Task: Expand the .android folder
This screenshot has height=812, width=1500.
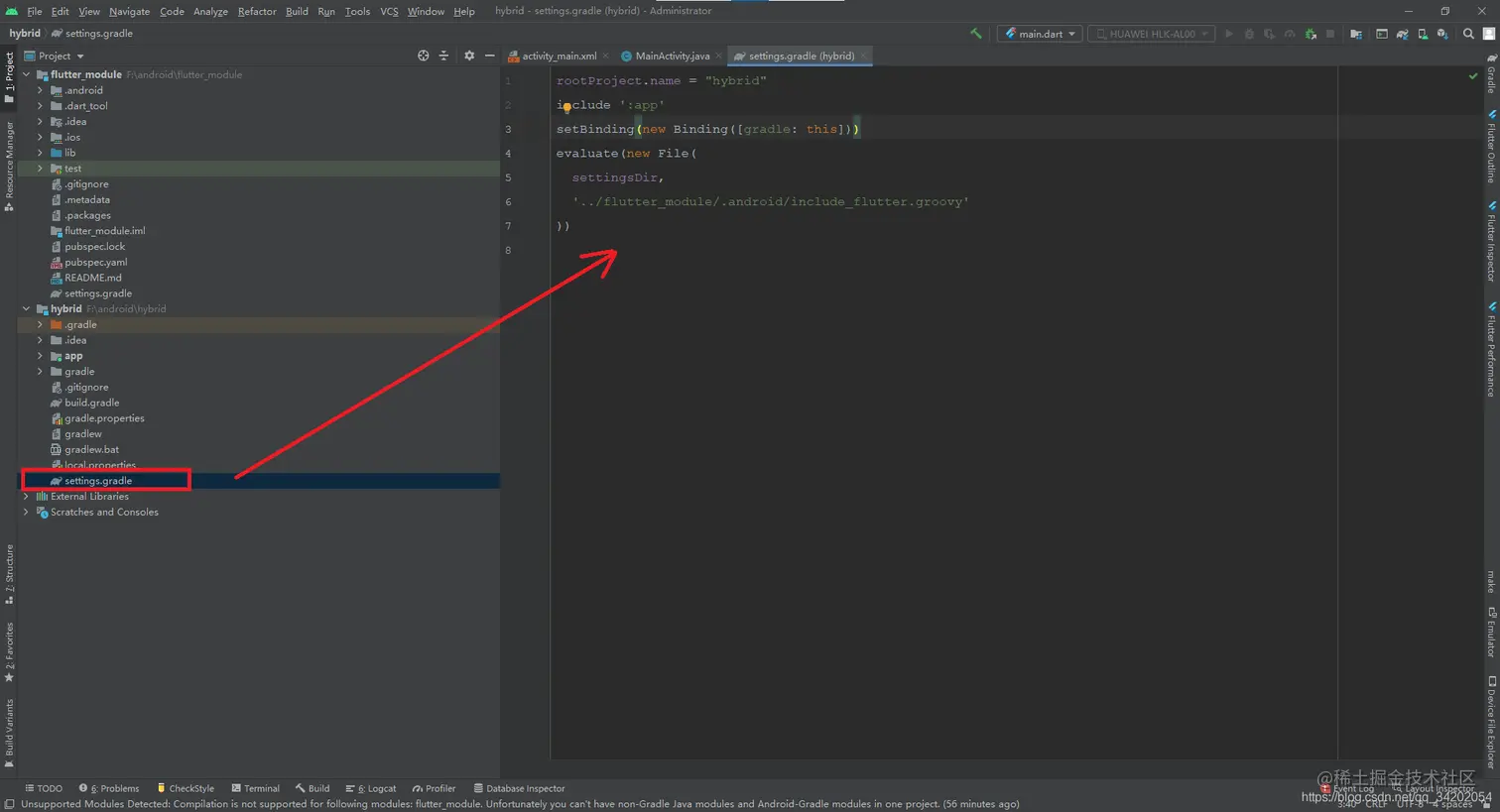Action: [41, 90]
